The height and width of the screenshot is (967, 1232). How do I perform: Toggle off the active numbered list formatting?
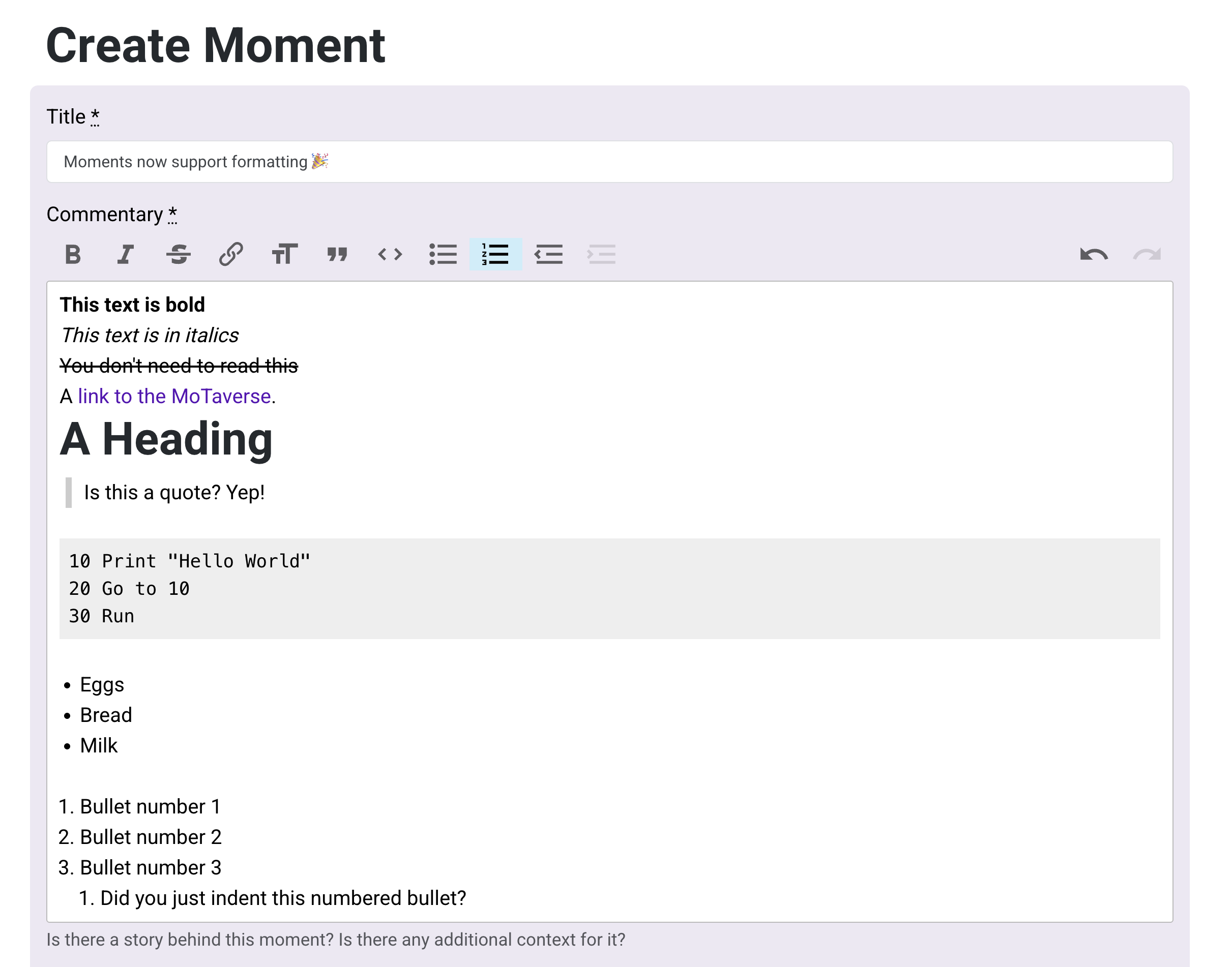(495, 255)
